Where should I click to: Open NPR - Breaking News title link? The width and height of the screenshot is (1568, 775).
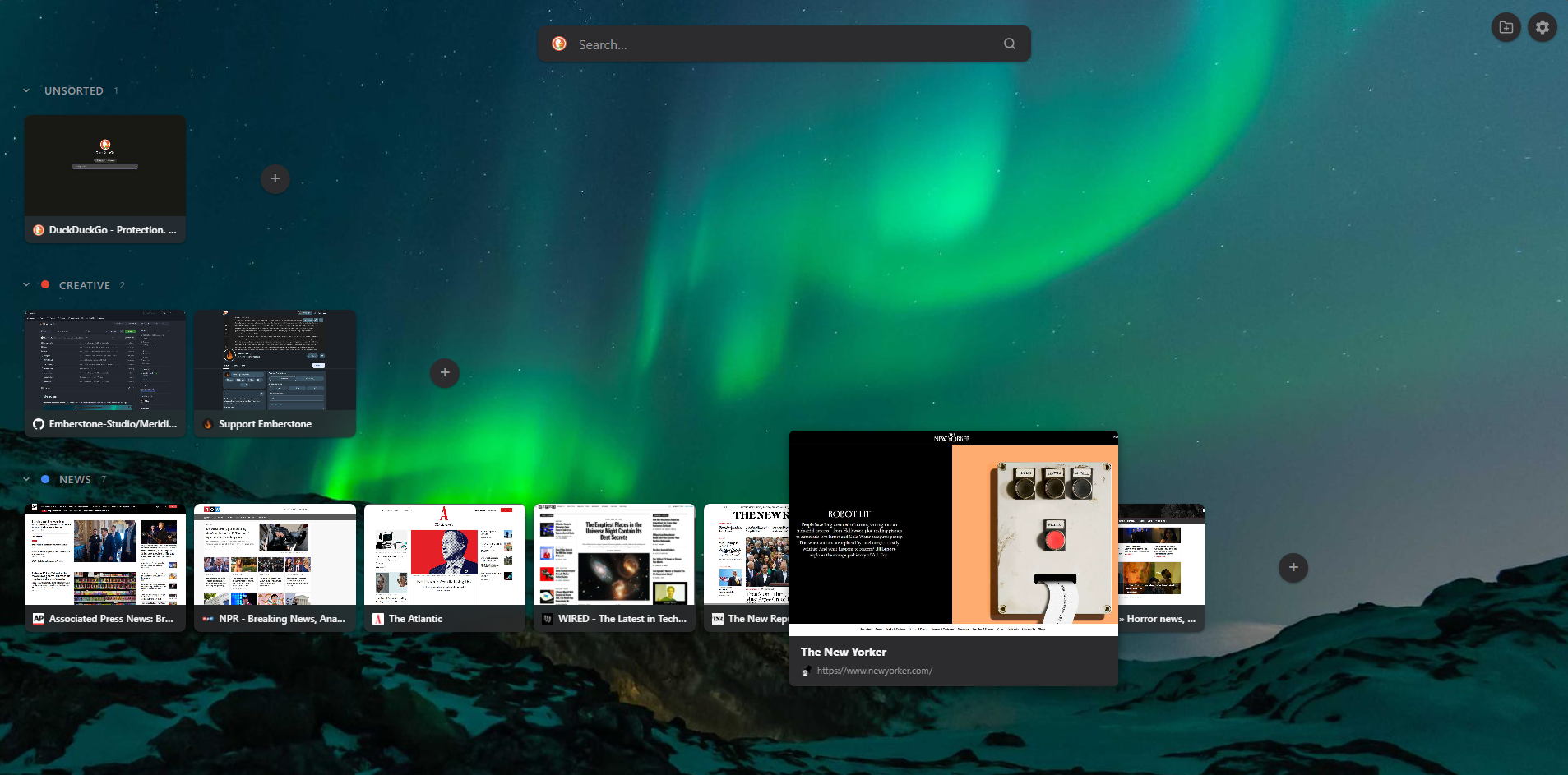coord(282,619)
